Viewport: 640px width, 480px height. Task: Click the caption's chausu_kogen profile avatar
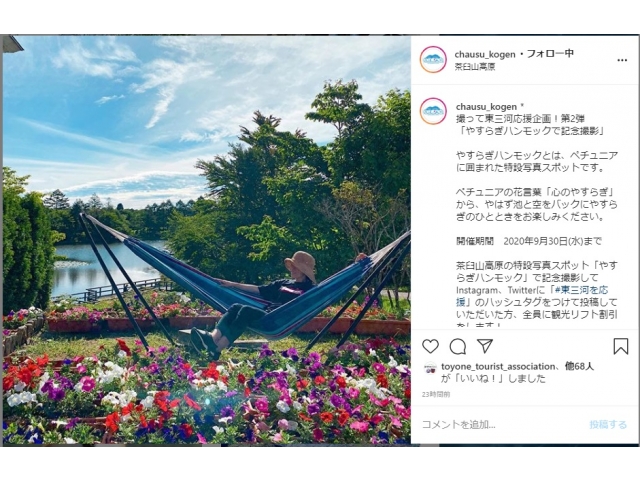click(x=433, y=111)
